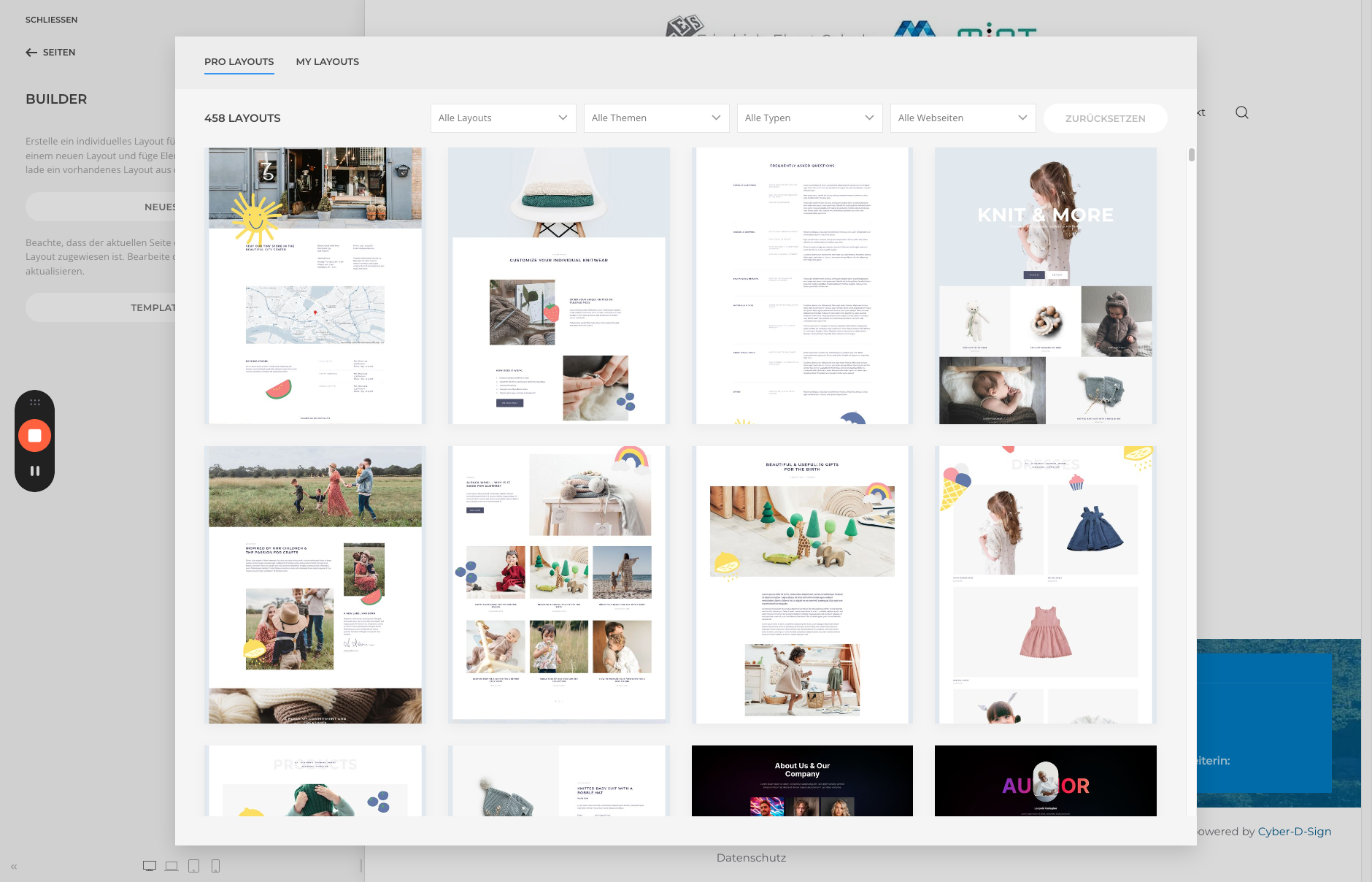Click the 458 LAYOUTS count text

coord(242,118)
